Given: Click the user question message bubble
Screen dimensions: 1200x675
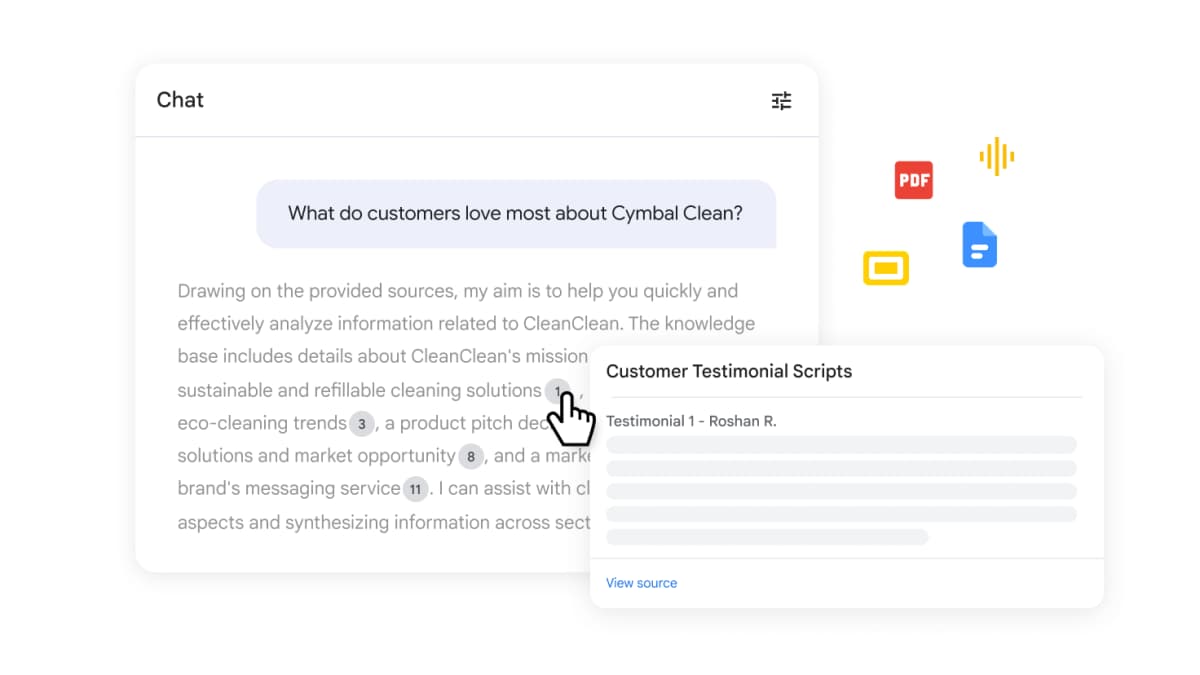Looking at the screenshot, I should [516, 213].
